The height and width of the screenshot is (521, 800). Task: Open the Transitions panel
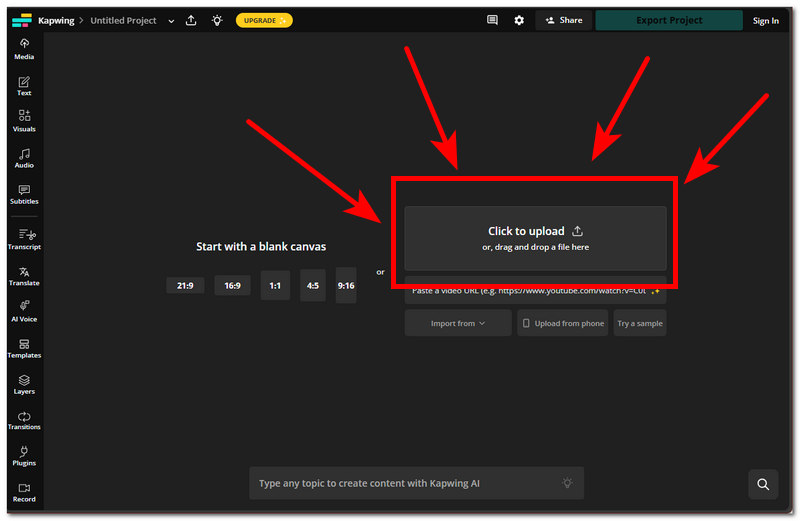pos(24,420)
